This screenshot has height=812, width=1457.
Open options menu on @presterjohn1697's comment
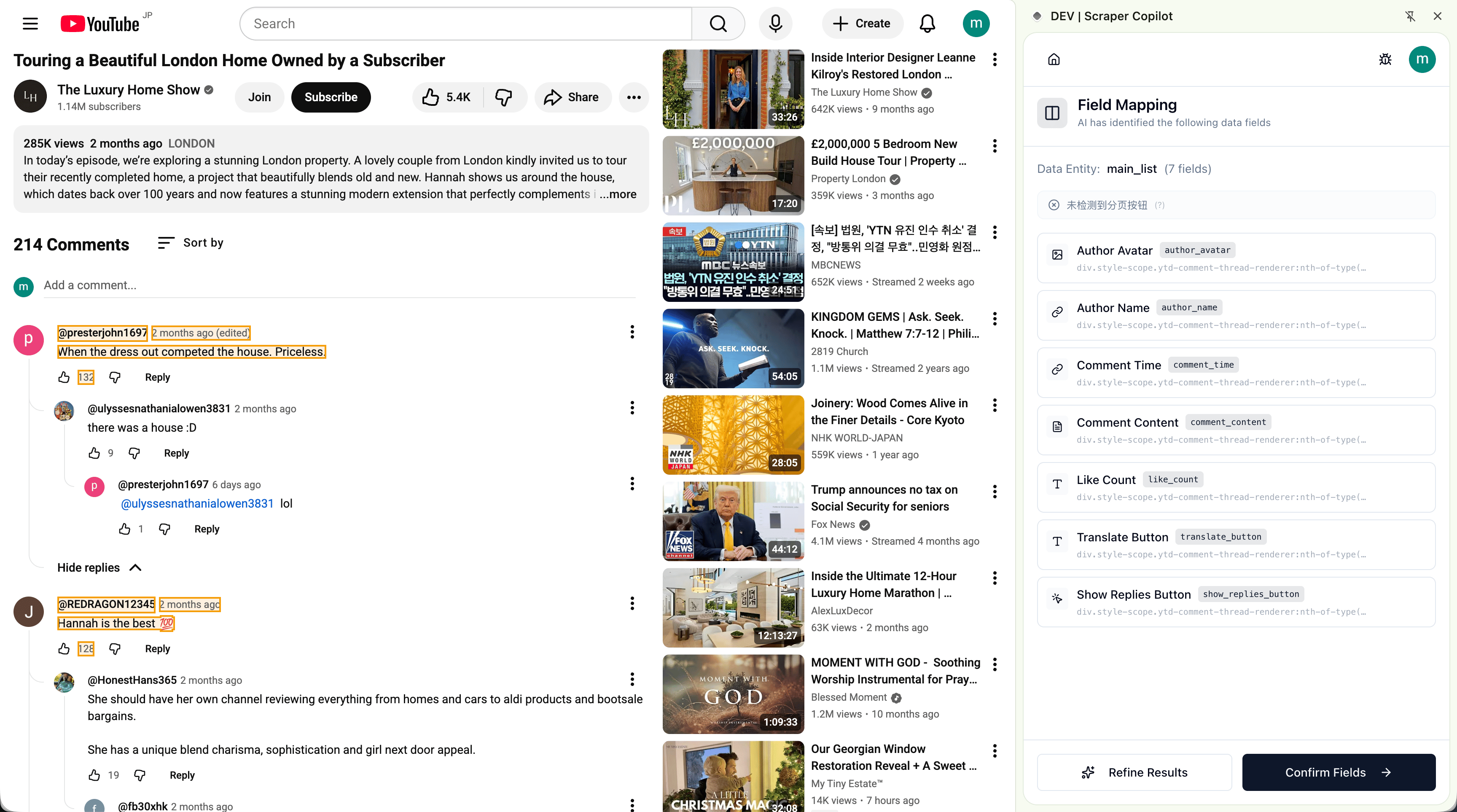point(632,331)
